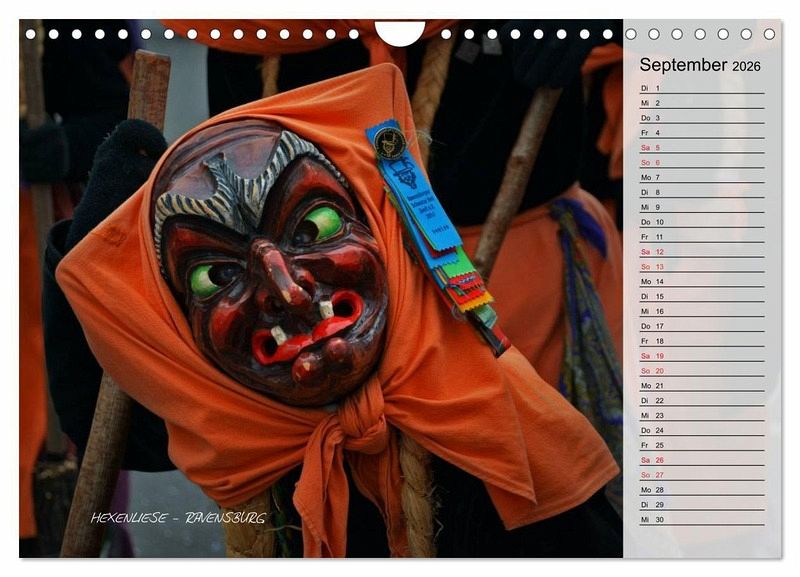Click the So 13 red date entry
This screenshot has height=577, width=800.
click(x=701, y=267)
